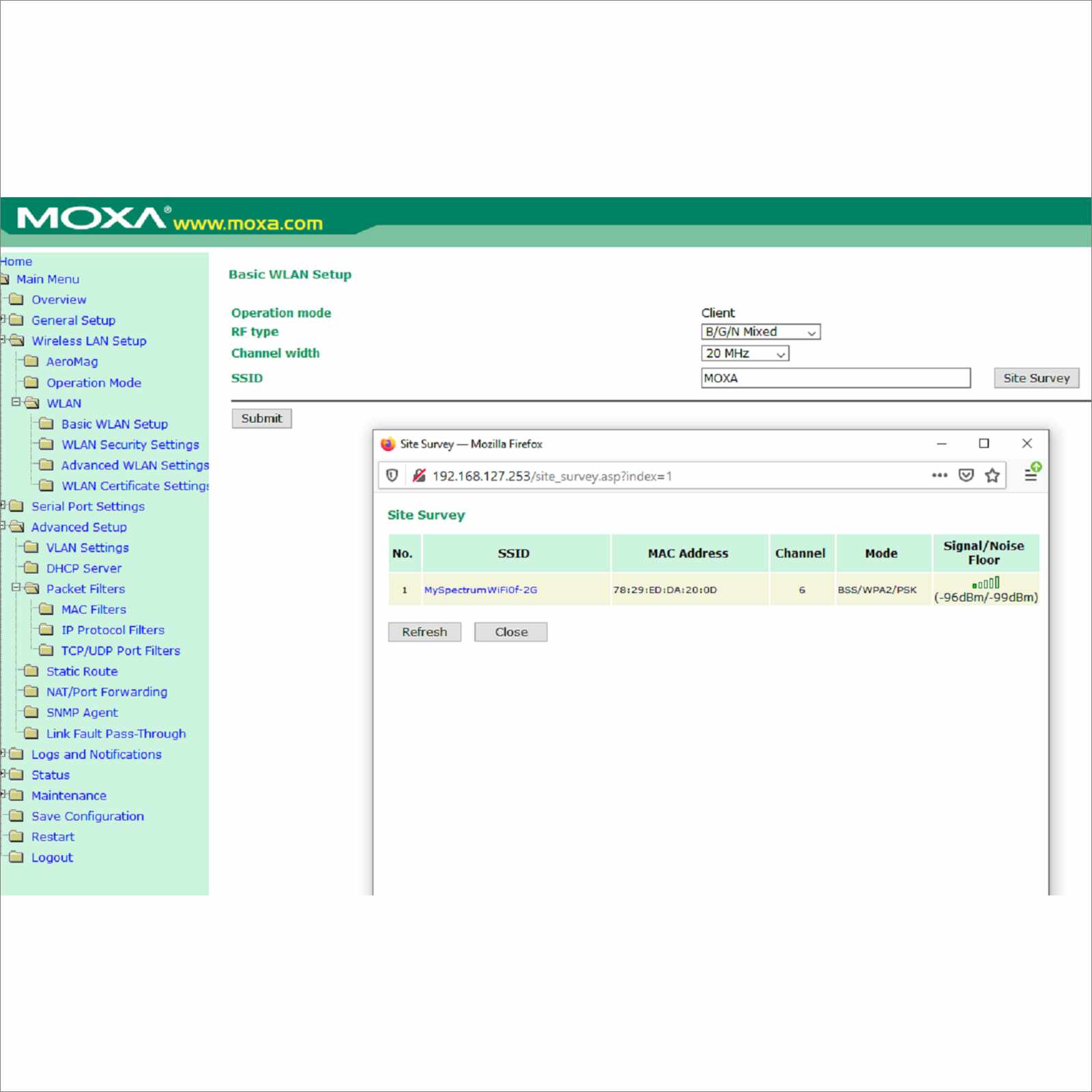Open Link Fault Pass-Through menu item
This screenshot has height=1092, width=1092.
pos(116,733)
